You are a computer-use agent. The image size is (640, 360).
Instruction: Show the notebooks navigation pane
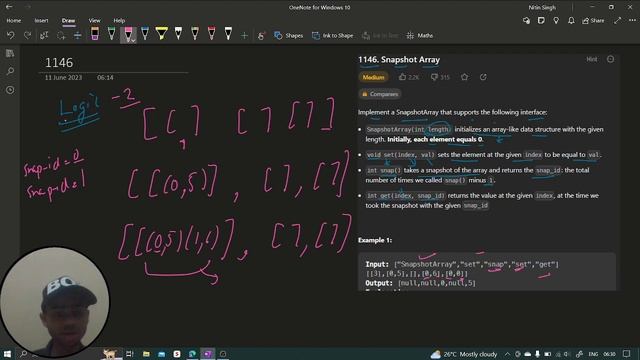pos(10,53)
